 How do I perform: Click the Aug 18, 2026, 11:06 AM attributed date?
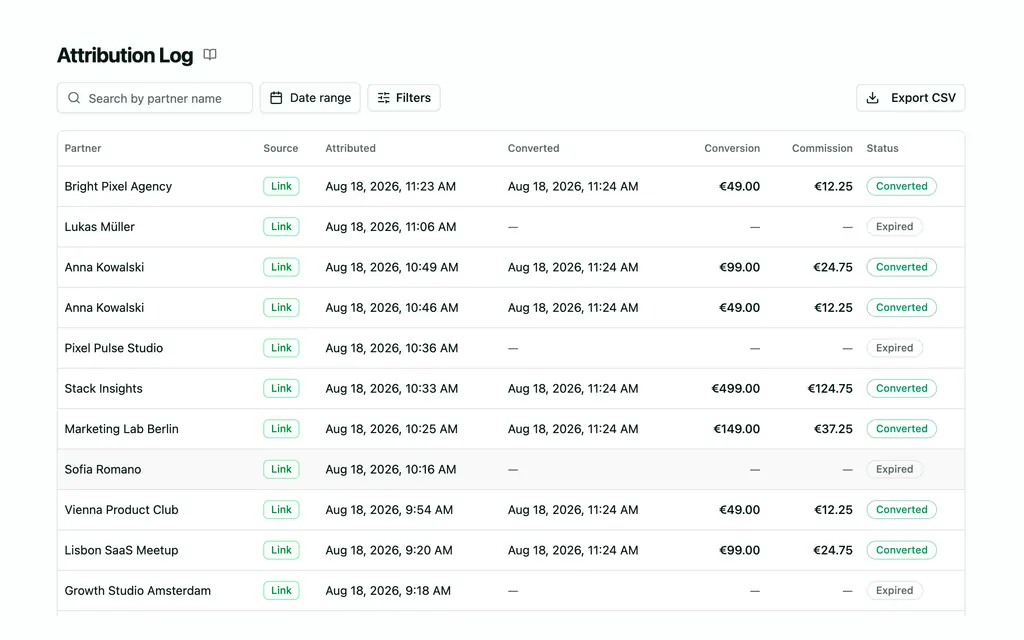(x=391, y=227)
